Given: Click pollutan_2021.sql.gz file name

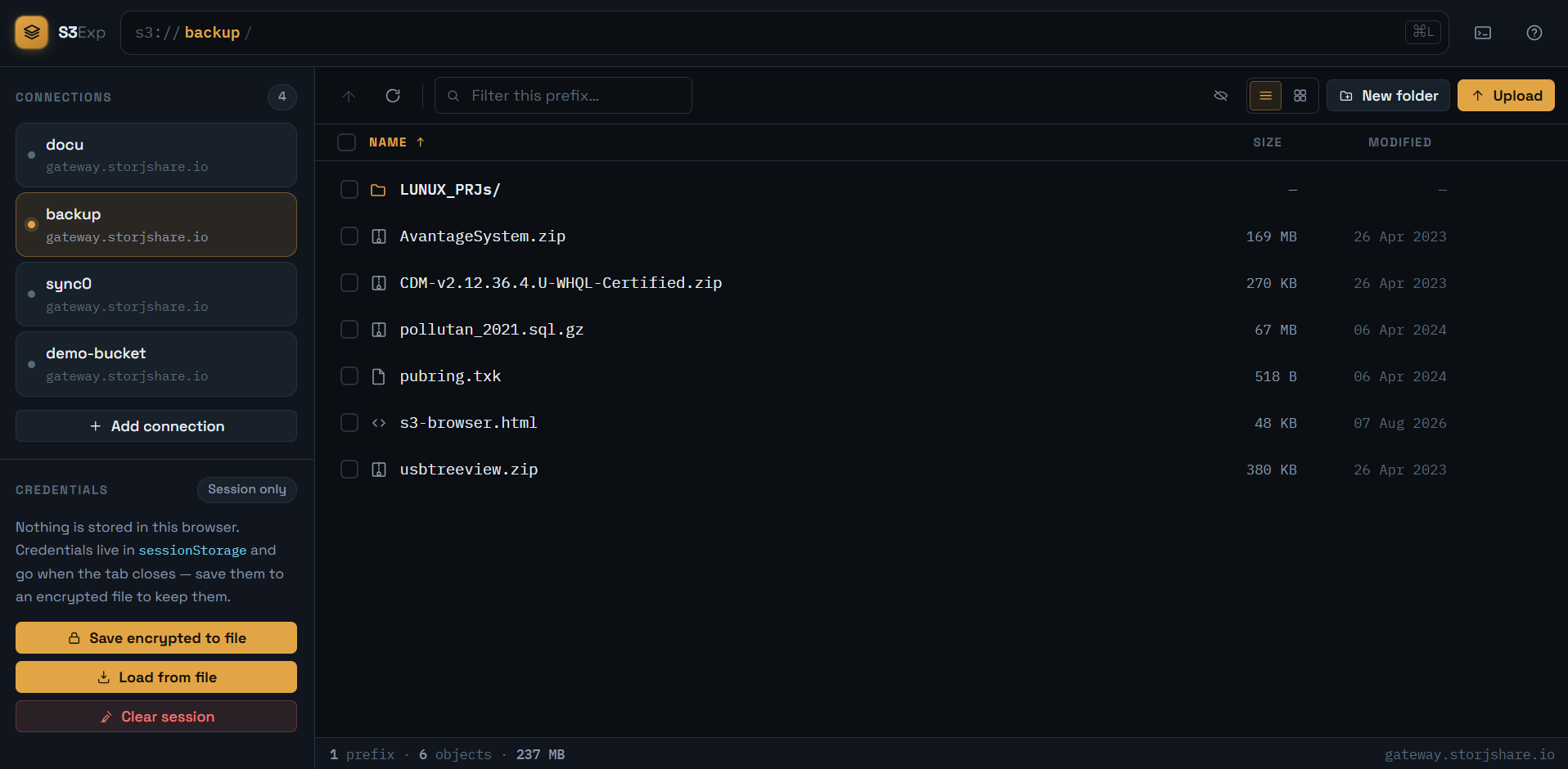Looking at the screenshot, I should coord(492,330).
